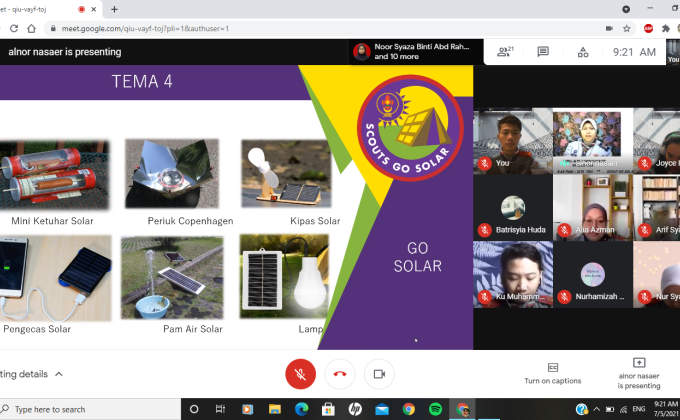Open ENG language indicator in tray
This screenshot has height=420, width=680.
pyautogui.click(x=639, y=409)
